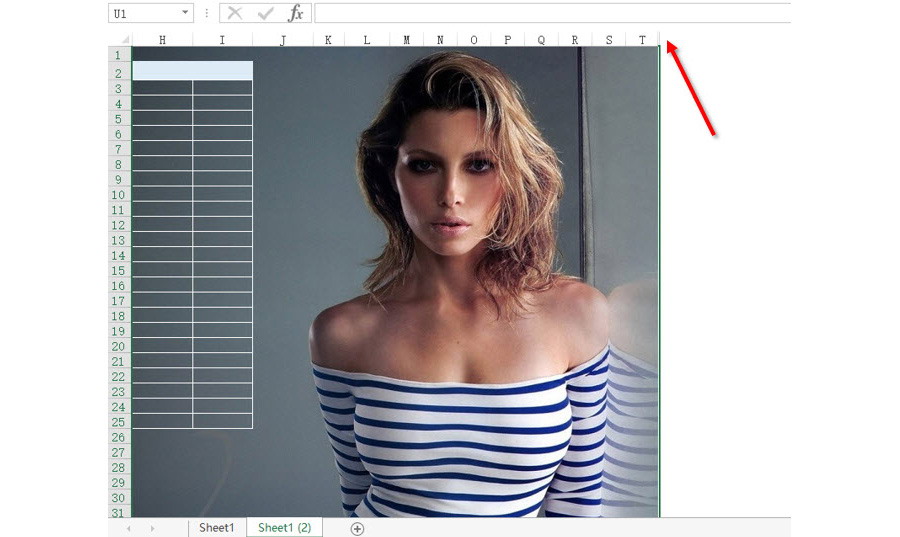The width and height of the screenshot is (900, 537).
Task: Open the Insert Function fx button
Action: point(296,13)
